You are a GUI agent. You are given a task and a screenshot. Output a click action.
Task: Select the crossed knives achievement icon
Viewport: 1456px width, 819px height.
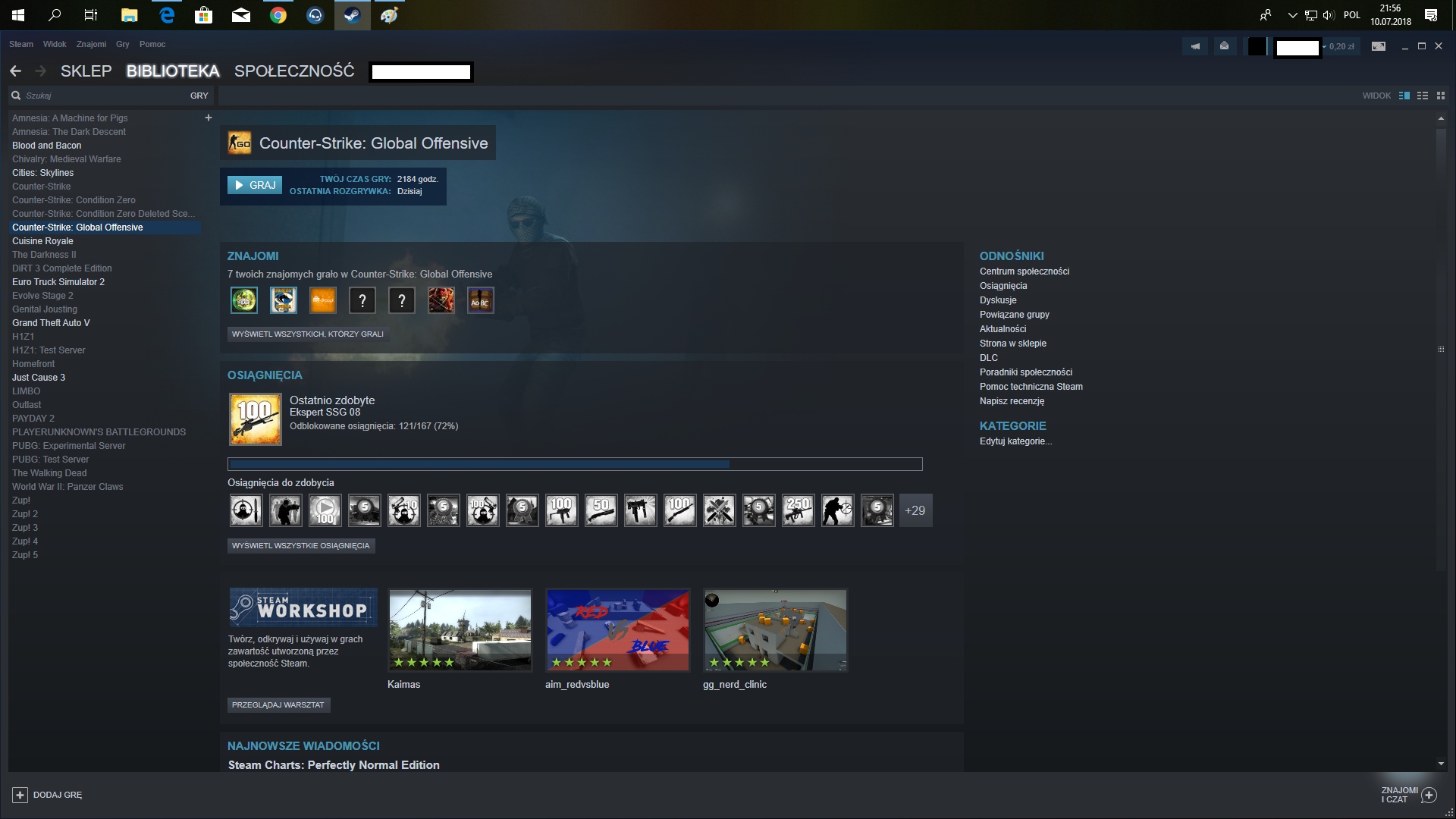pos(720,510)
